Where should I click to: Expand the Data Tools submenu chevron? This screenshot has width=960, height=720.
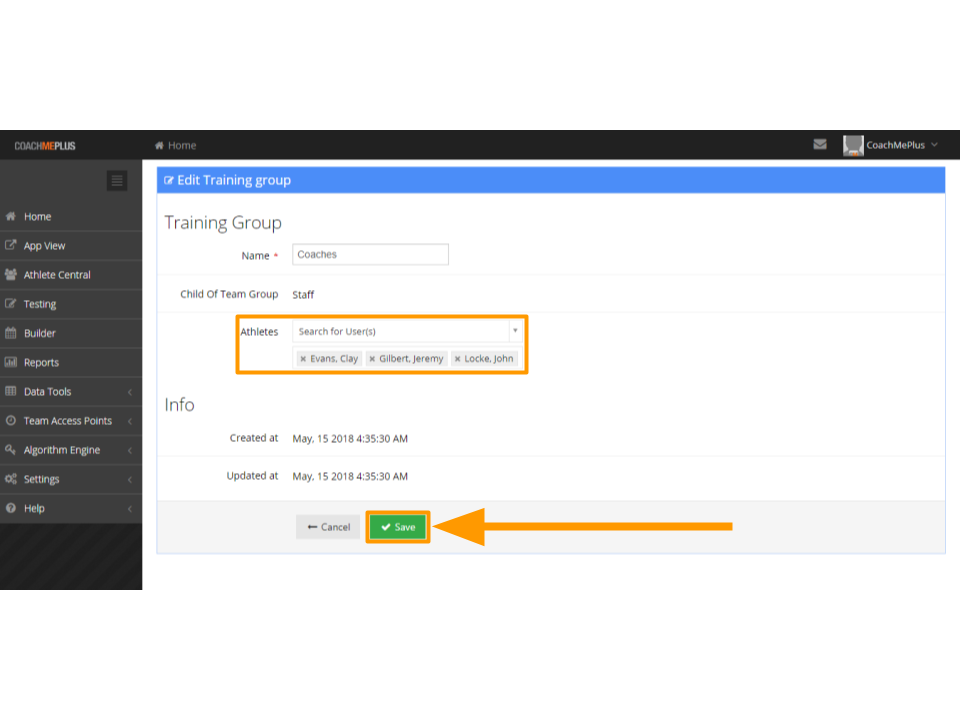[130, 392]
